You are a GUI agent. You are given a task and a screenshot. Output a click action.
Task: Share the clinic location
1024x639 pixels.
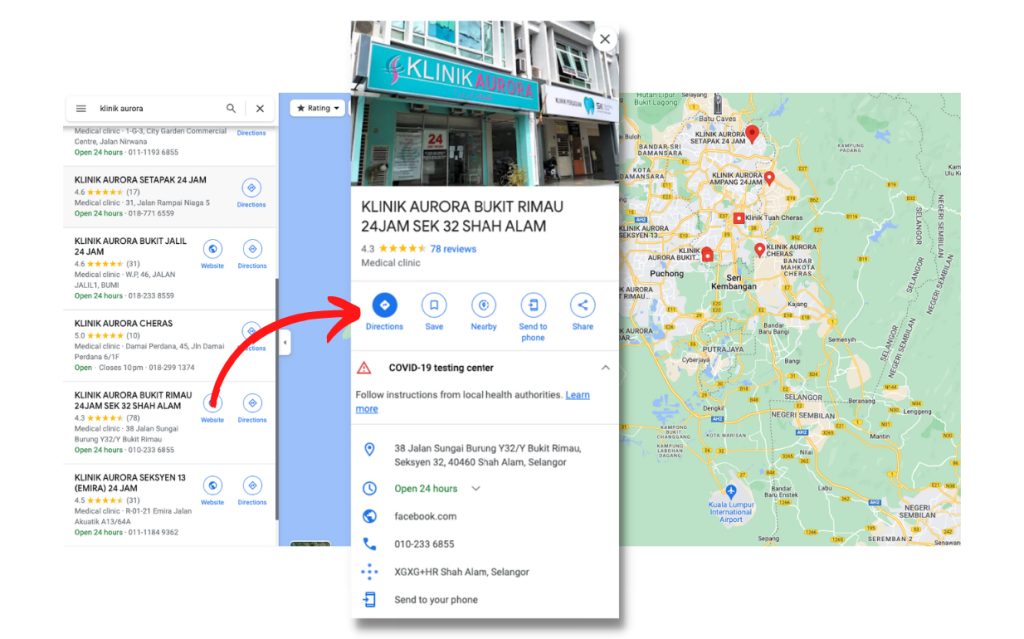583,312
